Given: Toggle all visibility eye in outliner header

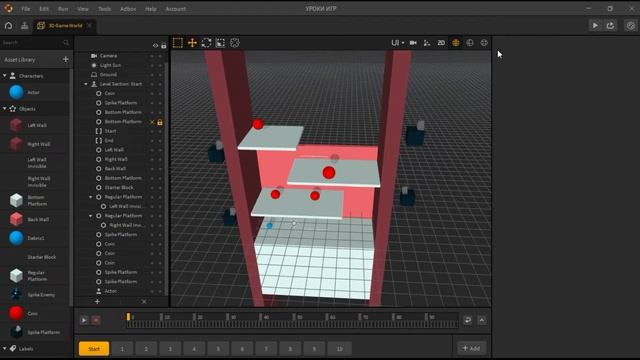Looking at the screenshot, I should (x=155, y=46).
